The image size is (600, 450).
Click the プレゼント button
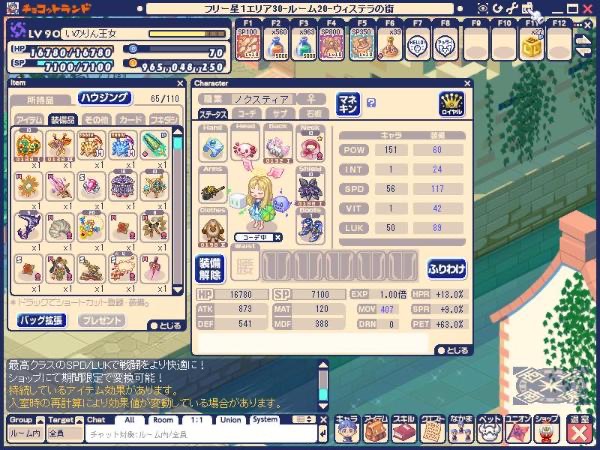click(x=101, y=320)
